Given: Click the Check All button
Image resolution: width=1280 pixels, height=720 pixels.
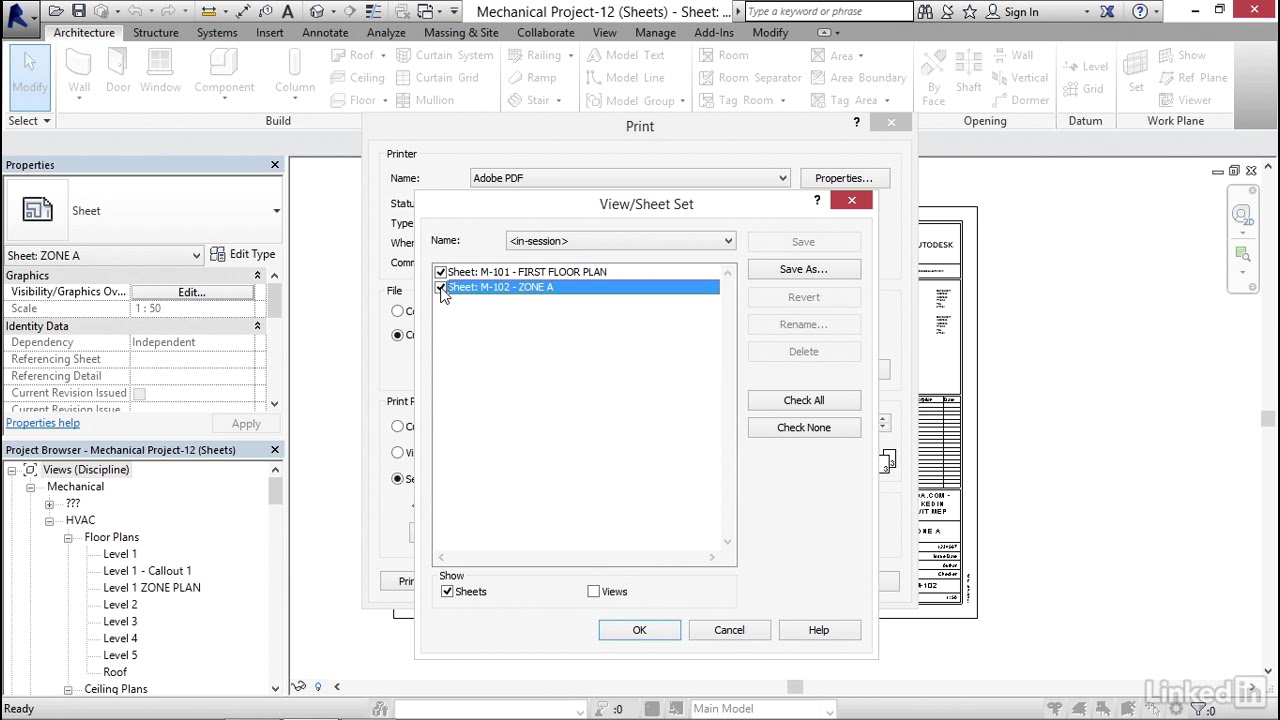Looking at the screenshot, I should click(x=804, y=400).
